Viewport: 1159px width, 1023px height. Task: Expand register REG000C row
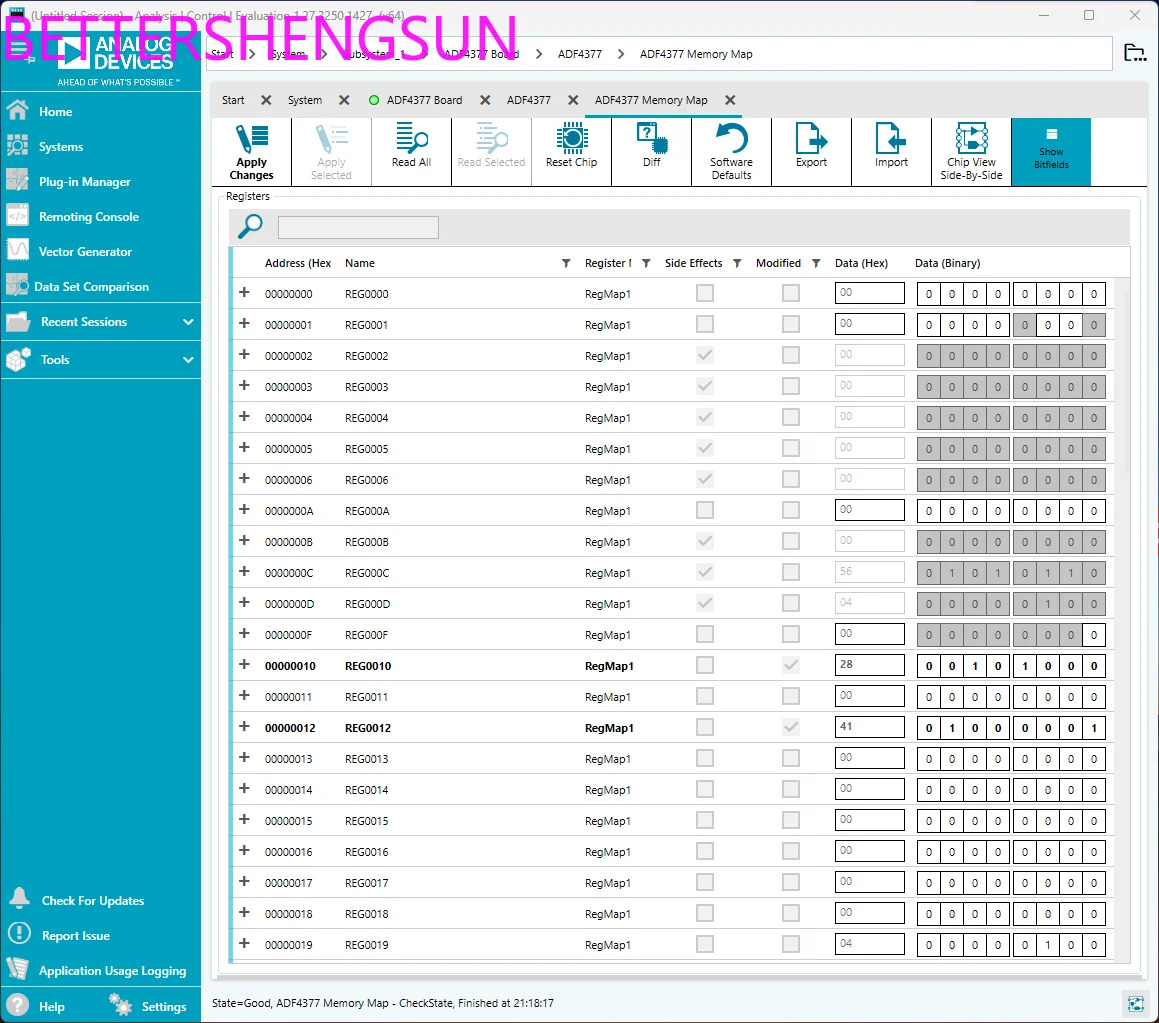(x=245, y=571)
